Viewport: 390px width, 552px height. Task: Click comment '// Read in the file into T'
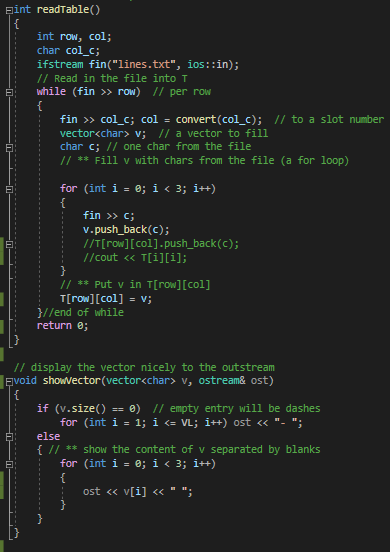[112, 78]
